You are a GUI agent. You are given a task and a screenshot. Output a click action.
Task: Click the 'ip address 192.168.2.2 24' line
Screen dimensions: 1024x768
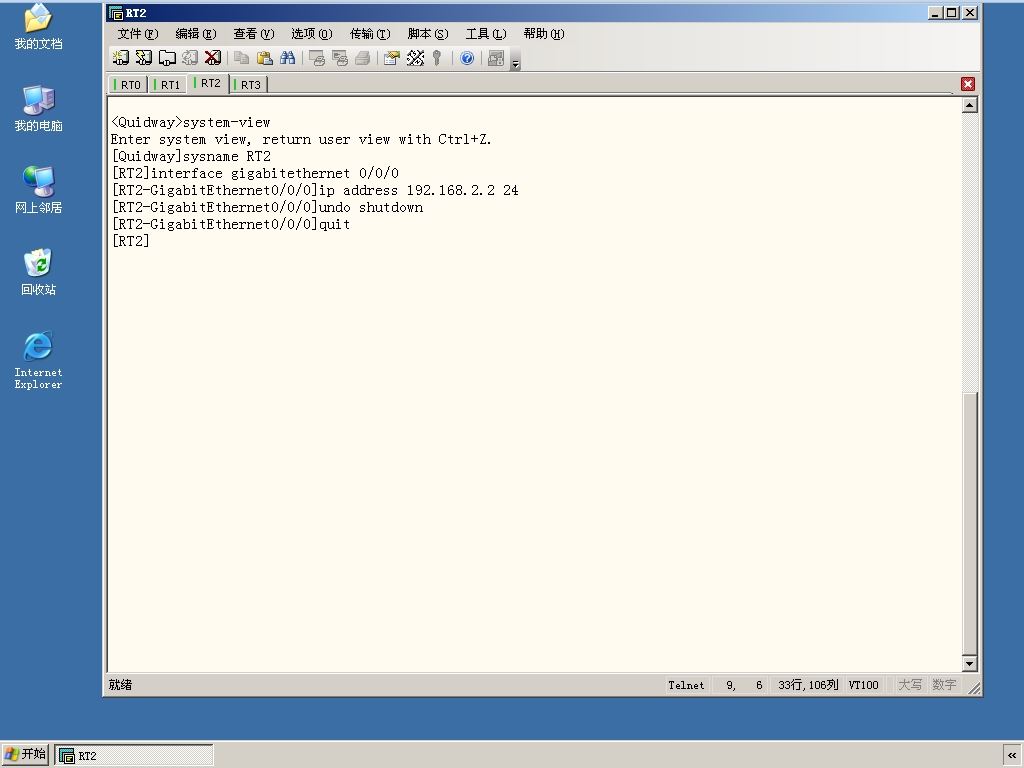click(315, 190)
